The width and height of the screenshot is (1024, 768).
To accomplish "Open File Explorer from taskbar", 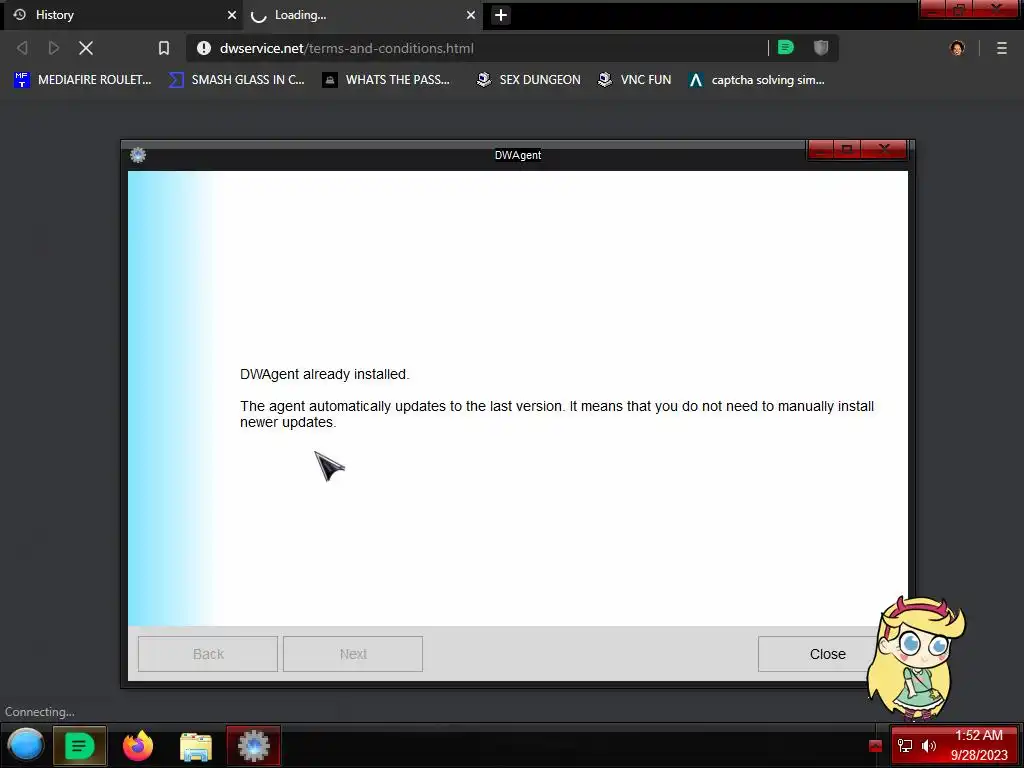I will 195,746.
